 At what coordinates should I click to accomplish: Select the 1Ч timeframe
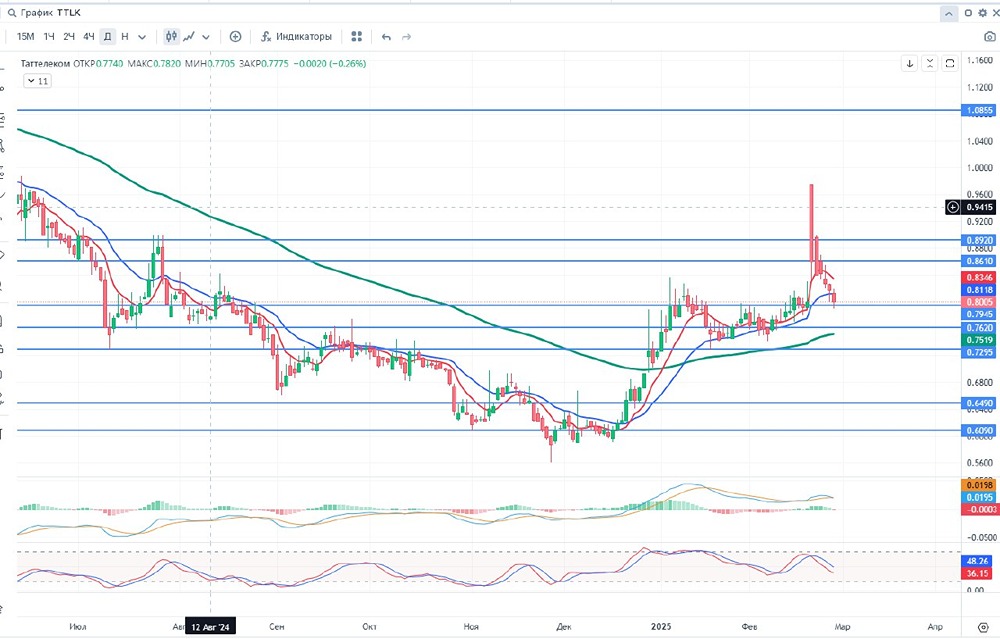49,37
